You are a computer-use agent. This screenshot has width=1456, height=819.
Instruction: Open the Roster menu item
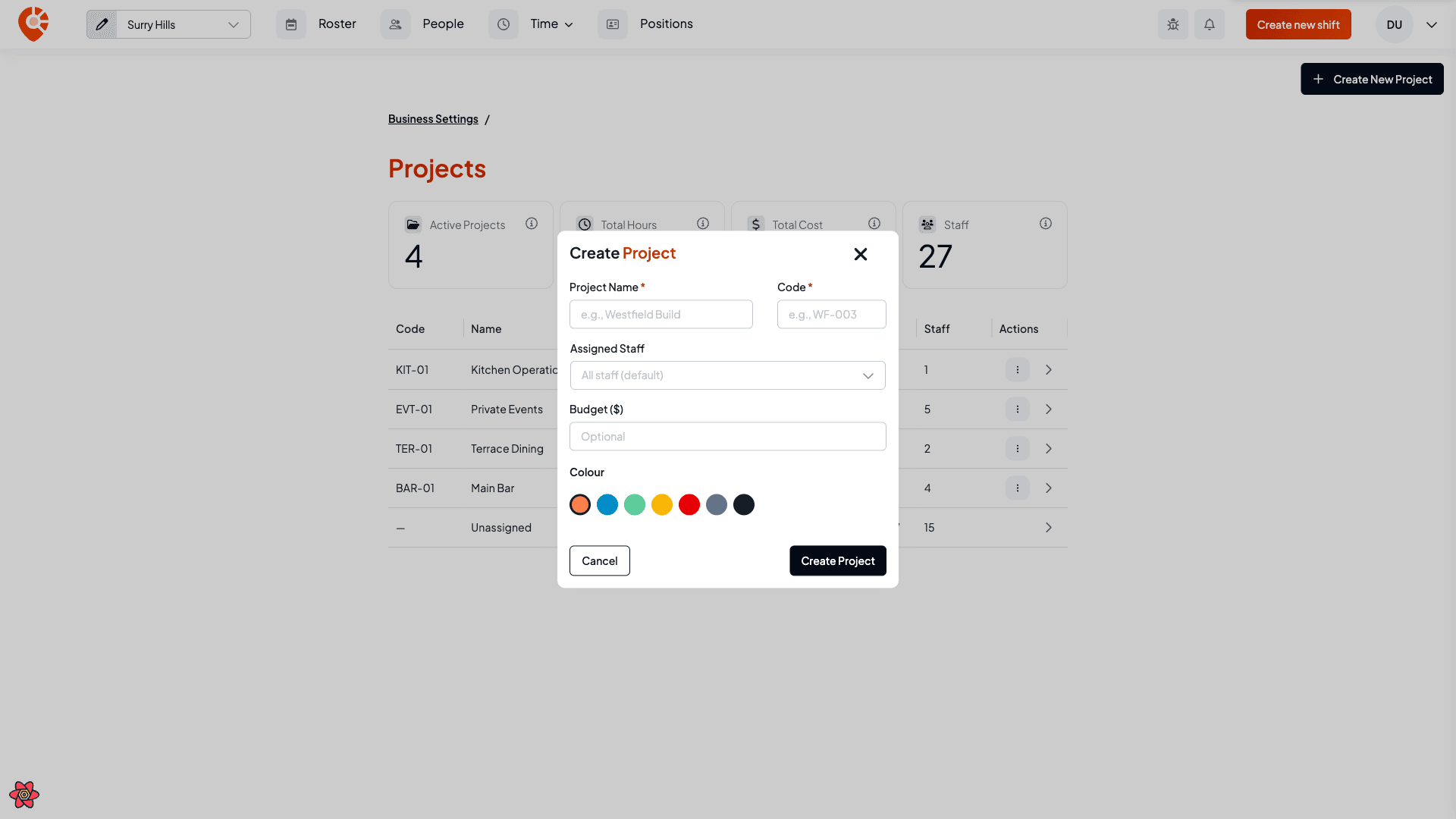(x=337, y=24)
